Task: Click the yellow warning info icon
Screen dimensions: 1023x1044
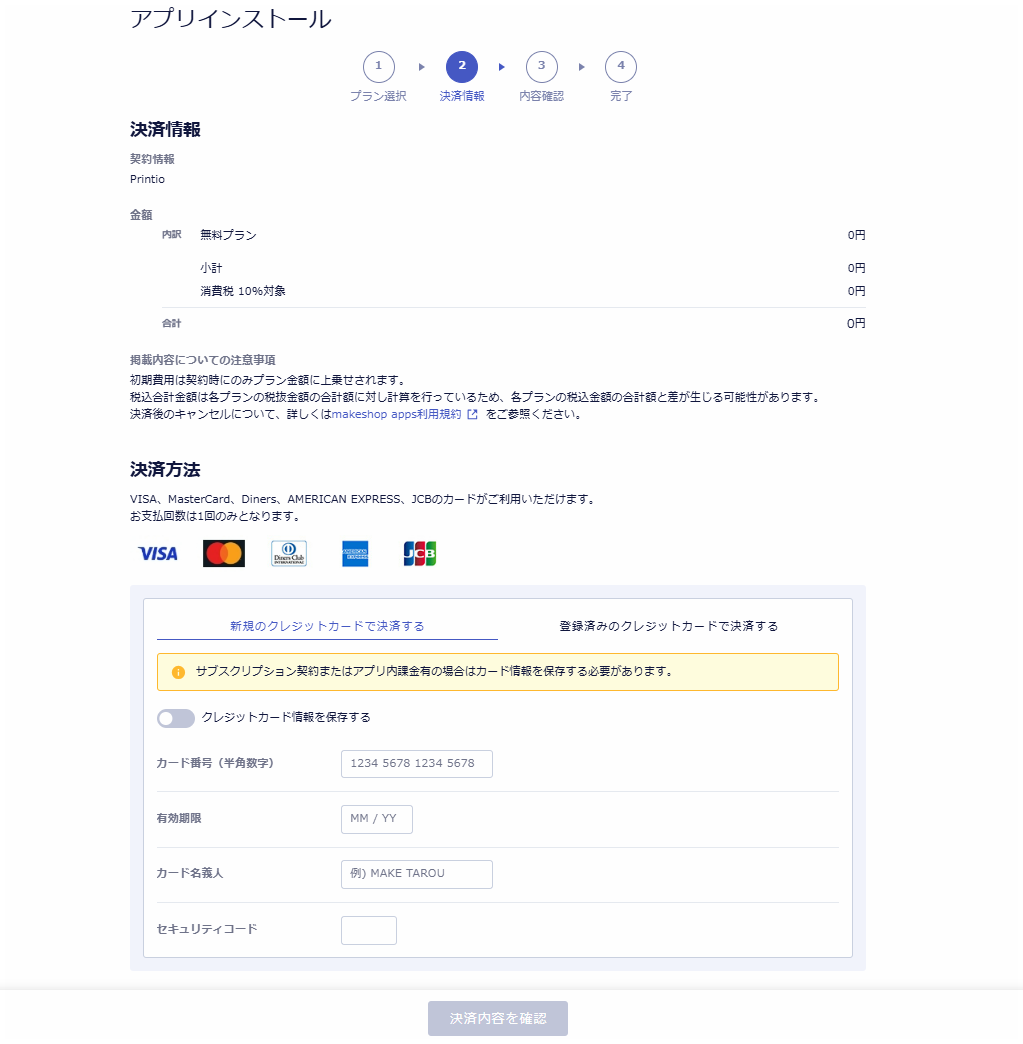Action: pyautogui.click(x=178, y=672)
